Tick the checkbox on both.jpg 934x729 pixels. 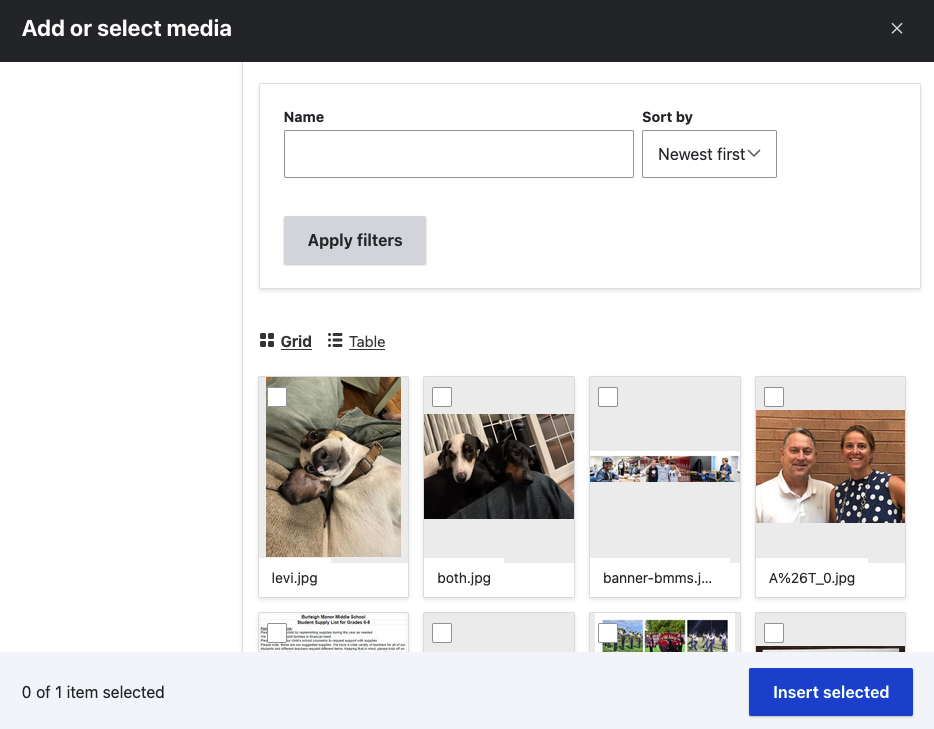[x=442, y=397]
